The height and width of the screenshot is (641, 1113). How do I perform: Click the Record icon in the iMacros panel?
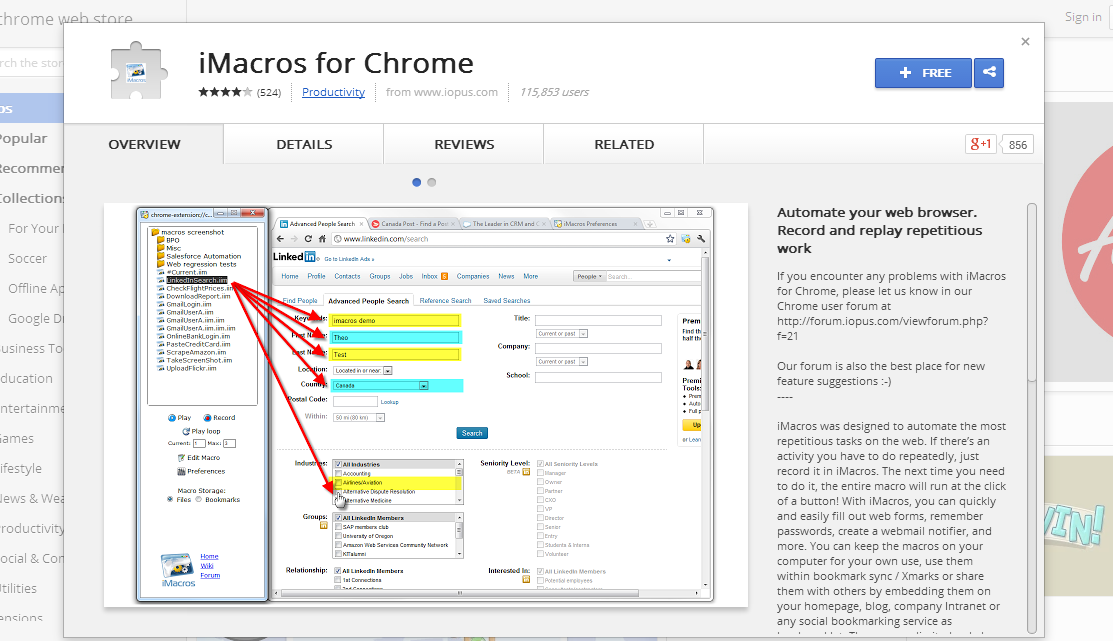[207, 418]
